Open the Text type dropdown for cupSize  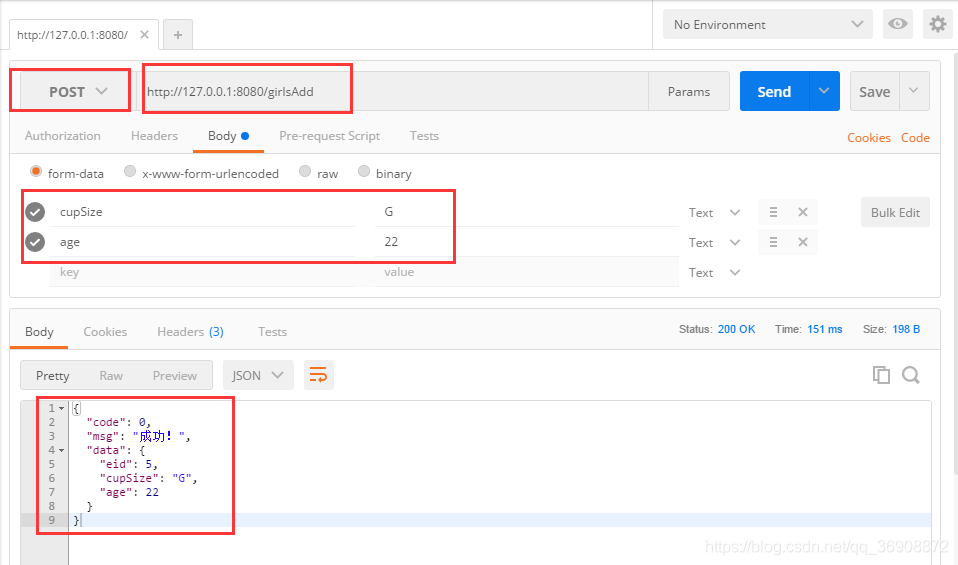(x=714, y=213)
